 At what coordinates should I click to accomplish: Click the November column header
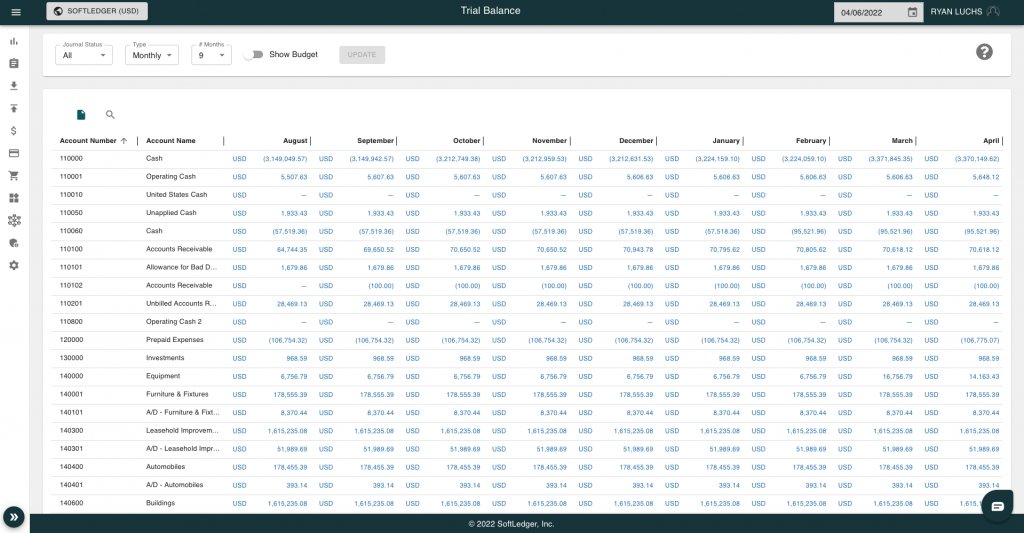[549, 140]
